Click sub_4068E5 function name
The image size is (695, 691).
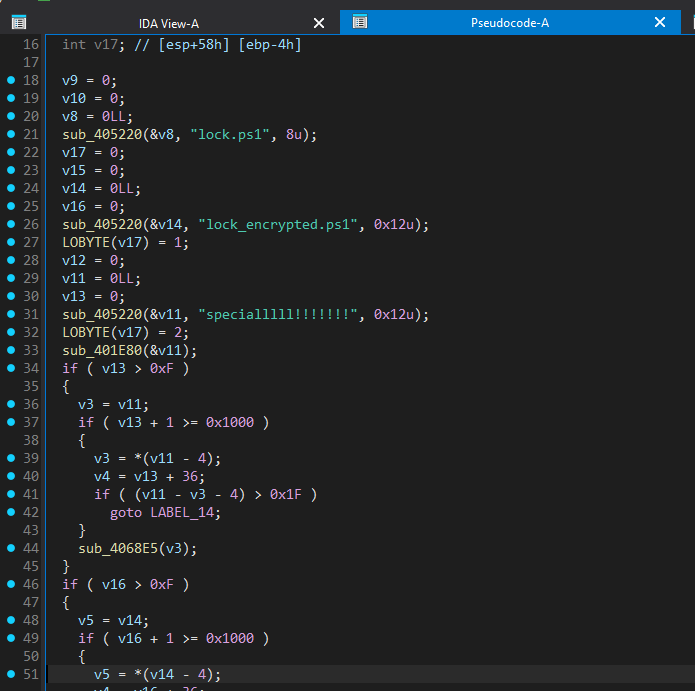click(118, 548)
